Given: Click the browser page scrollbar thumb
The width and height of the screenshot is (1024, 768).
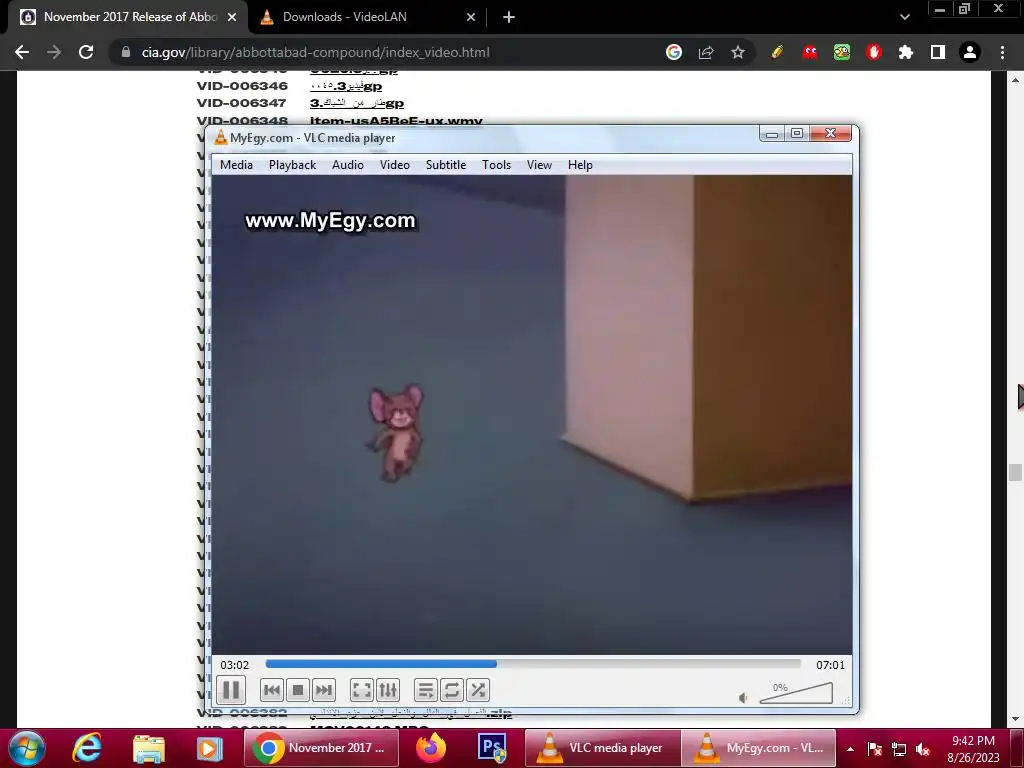Looking at the screenshot, I should coord(1015,472).
